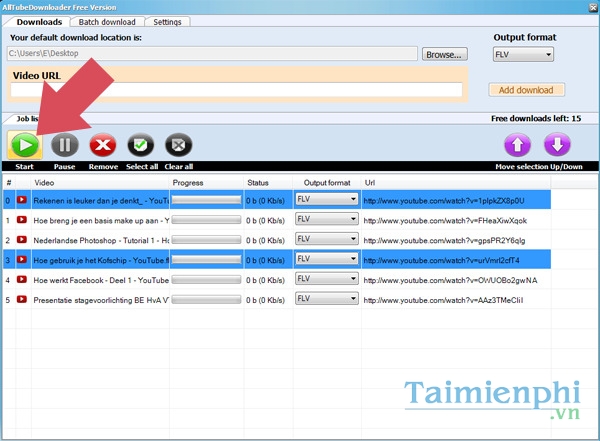Select 'Presentatie stagevoorlichting BE HvA' video
Screen dimensions: 600x441
pos(101,300)
